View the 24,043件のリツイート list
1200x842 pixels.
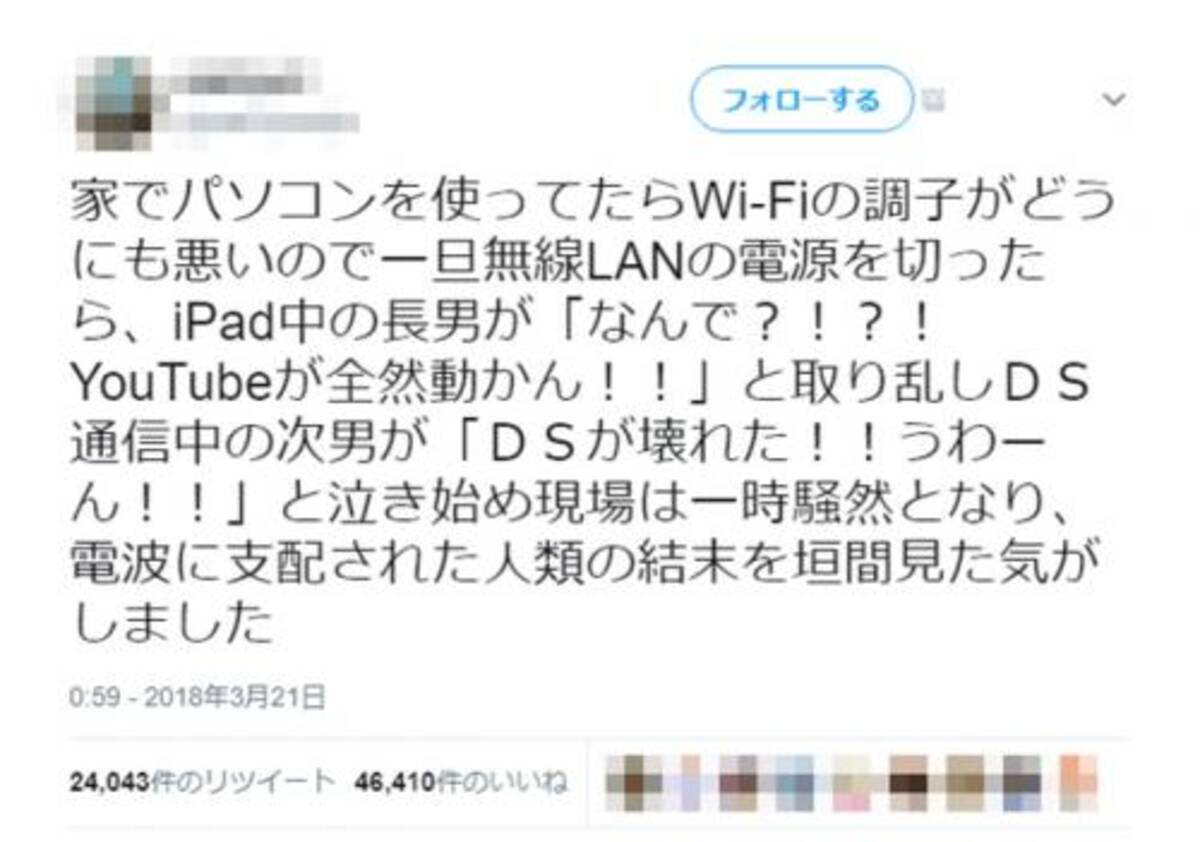[x=202, y=781]
